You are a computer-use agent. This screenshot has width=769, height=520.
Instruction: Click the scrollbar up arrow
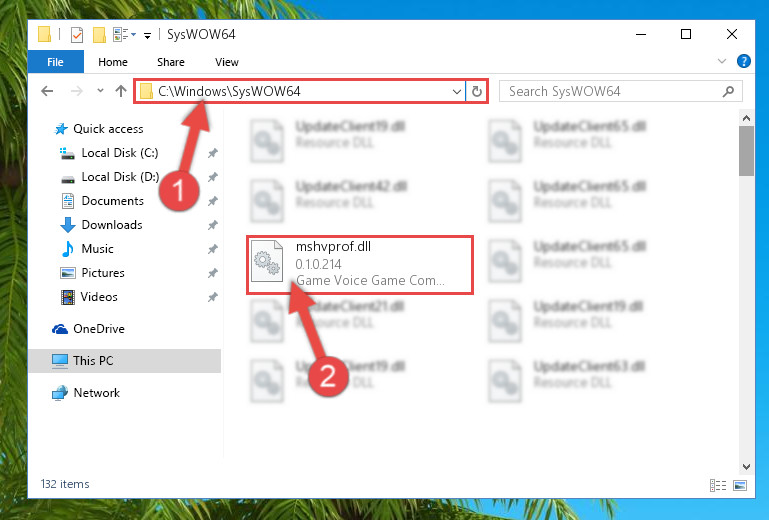click(x=746, y=118)
